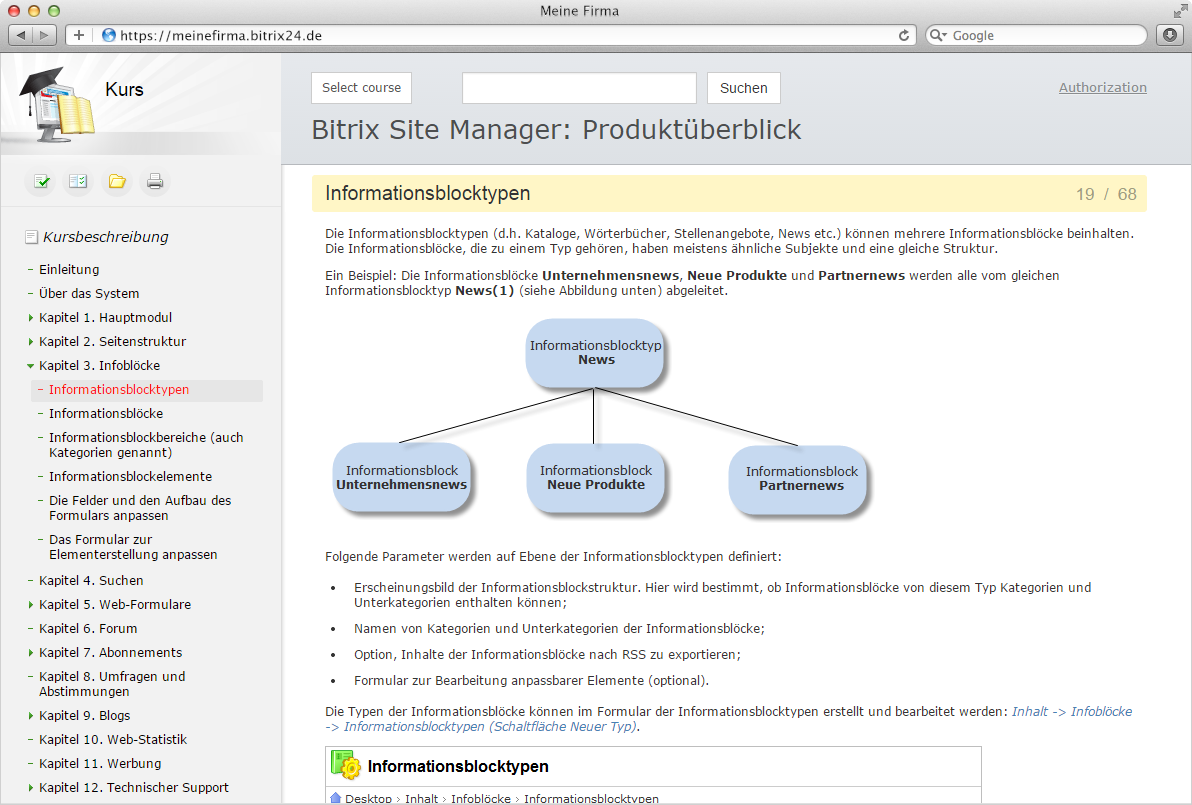Click the bullet about Namen von Kategorien
This screenshot has width=1192, height=805.
coord(560,629)
